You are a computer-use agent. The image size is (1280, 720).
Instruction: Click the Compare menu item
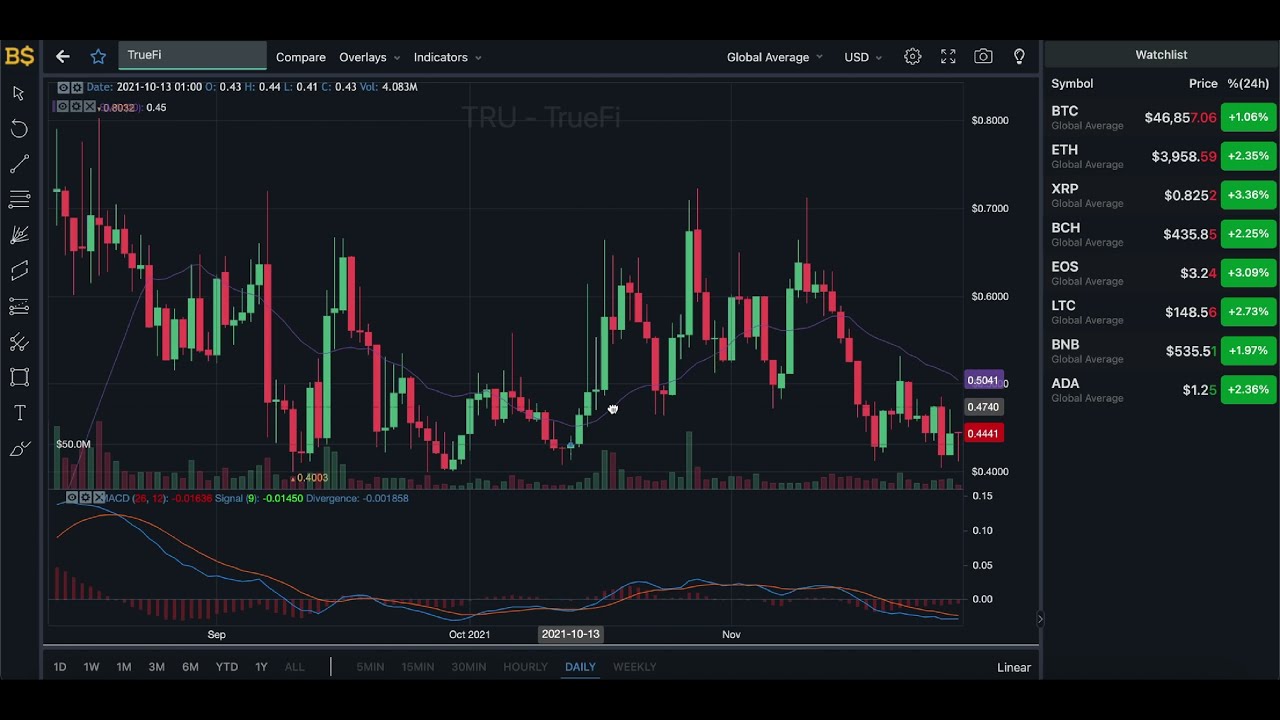point(301,57)
